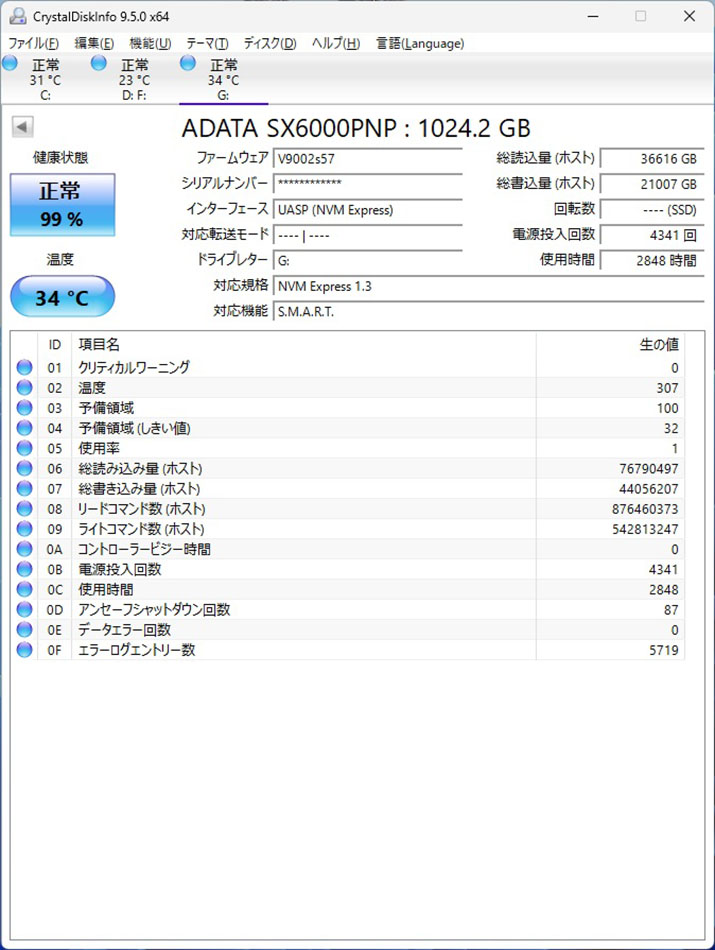Click total host reads value 36616 GB
The width and height of the screenshot is (715, 950).
click(653, 159)
